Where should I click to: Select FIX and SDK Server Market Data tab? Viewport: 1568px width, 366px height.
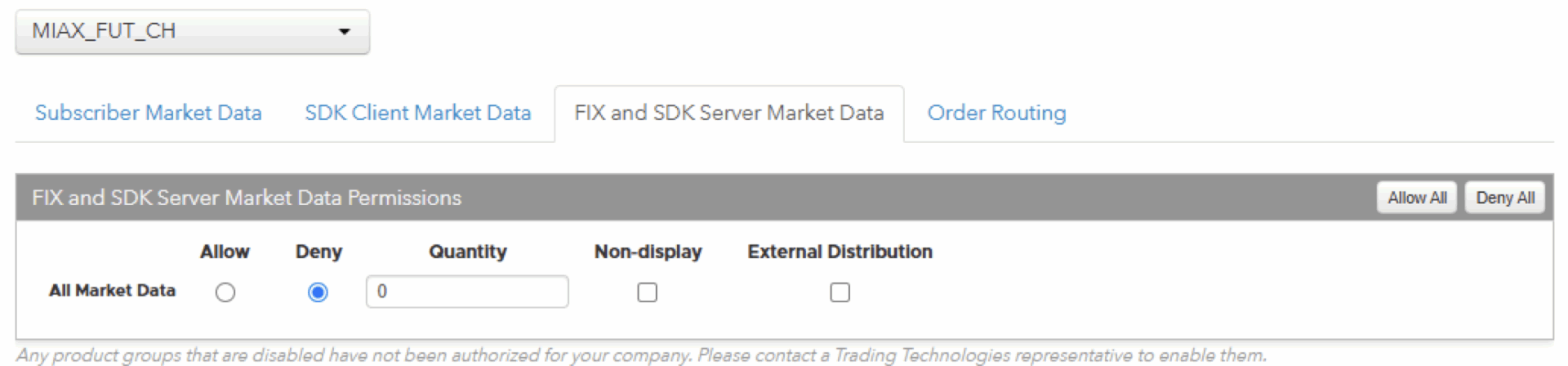tap(729, 113)
